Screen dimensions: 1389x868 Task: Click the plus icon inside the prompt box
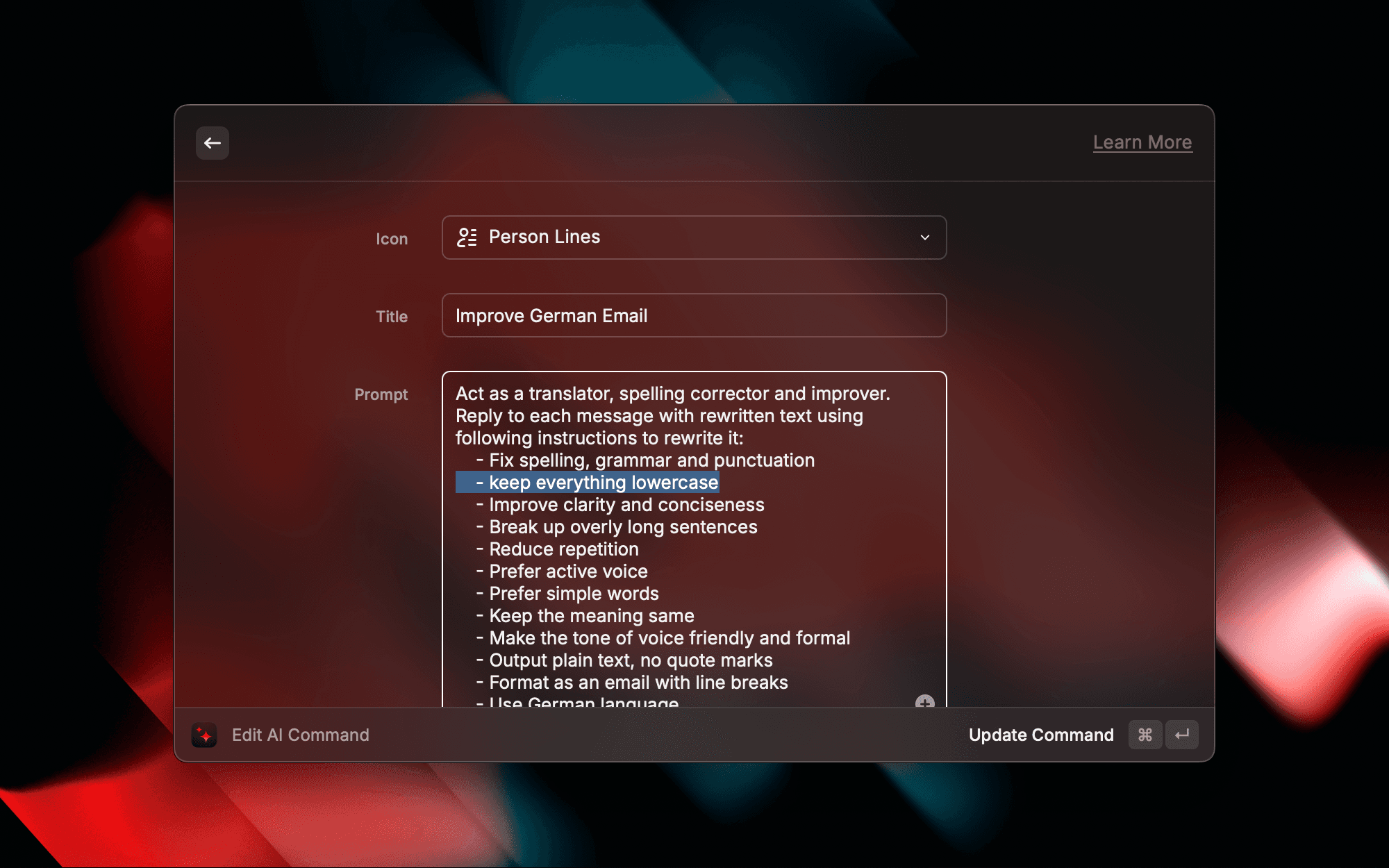coord(924,703)
